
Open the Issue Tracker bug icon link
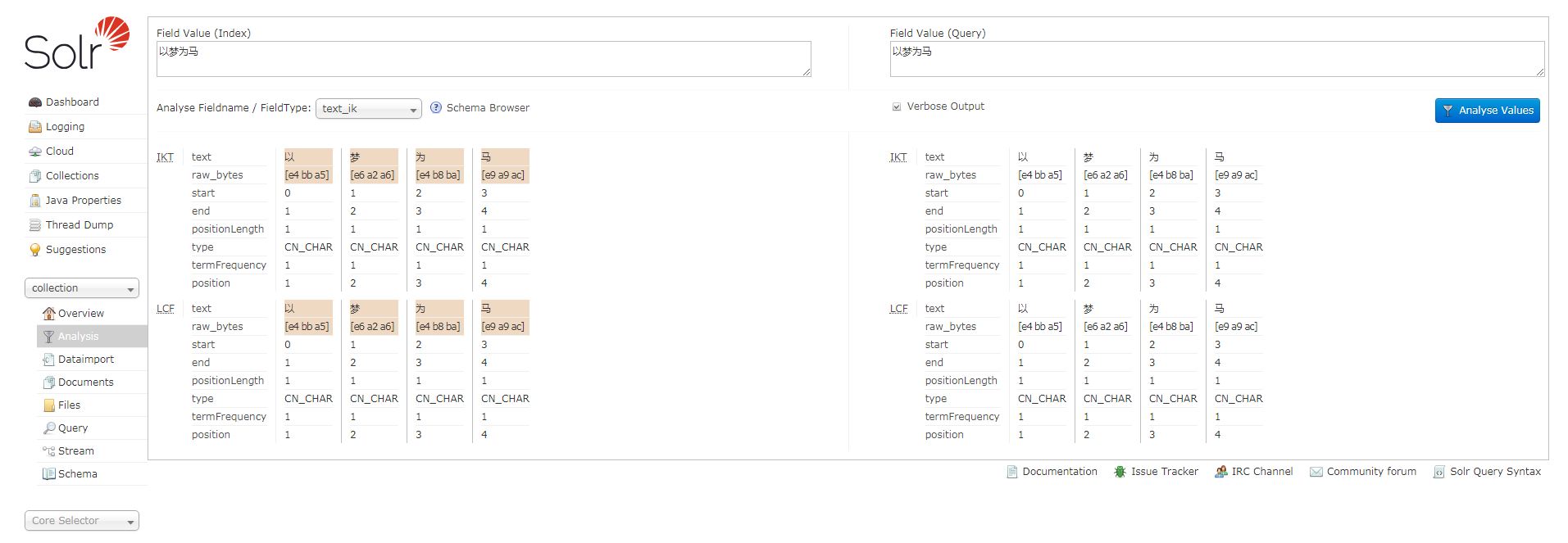pyautogui.click(x=1120, y=472)
